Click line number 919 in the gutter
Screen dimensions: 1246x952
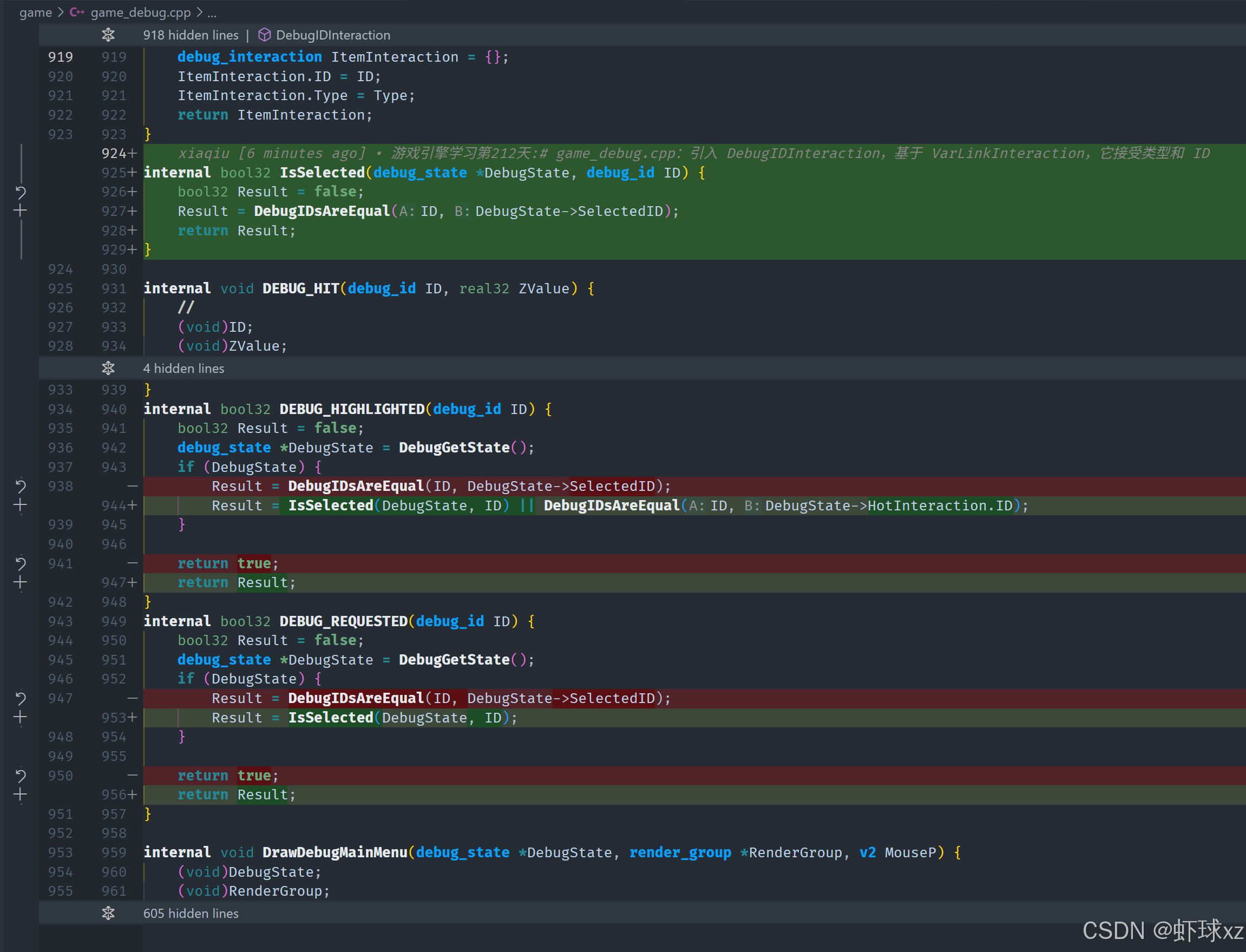pyautogui.click(x=60, y=57)
